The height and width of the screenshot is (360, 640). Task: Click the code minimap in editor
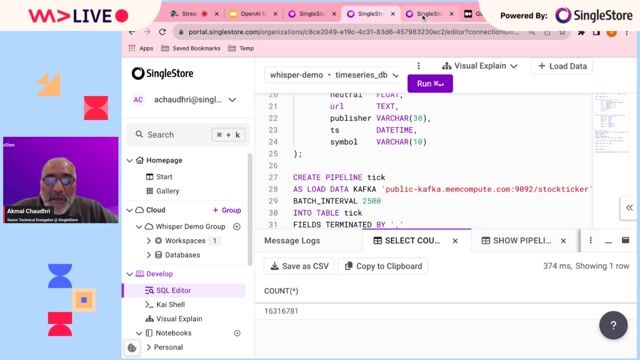pos(611,122)
